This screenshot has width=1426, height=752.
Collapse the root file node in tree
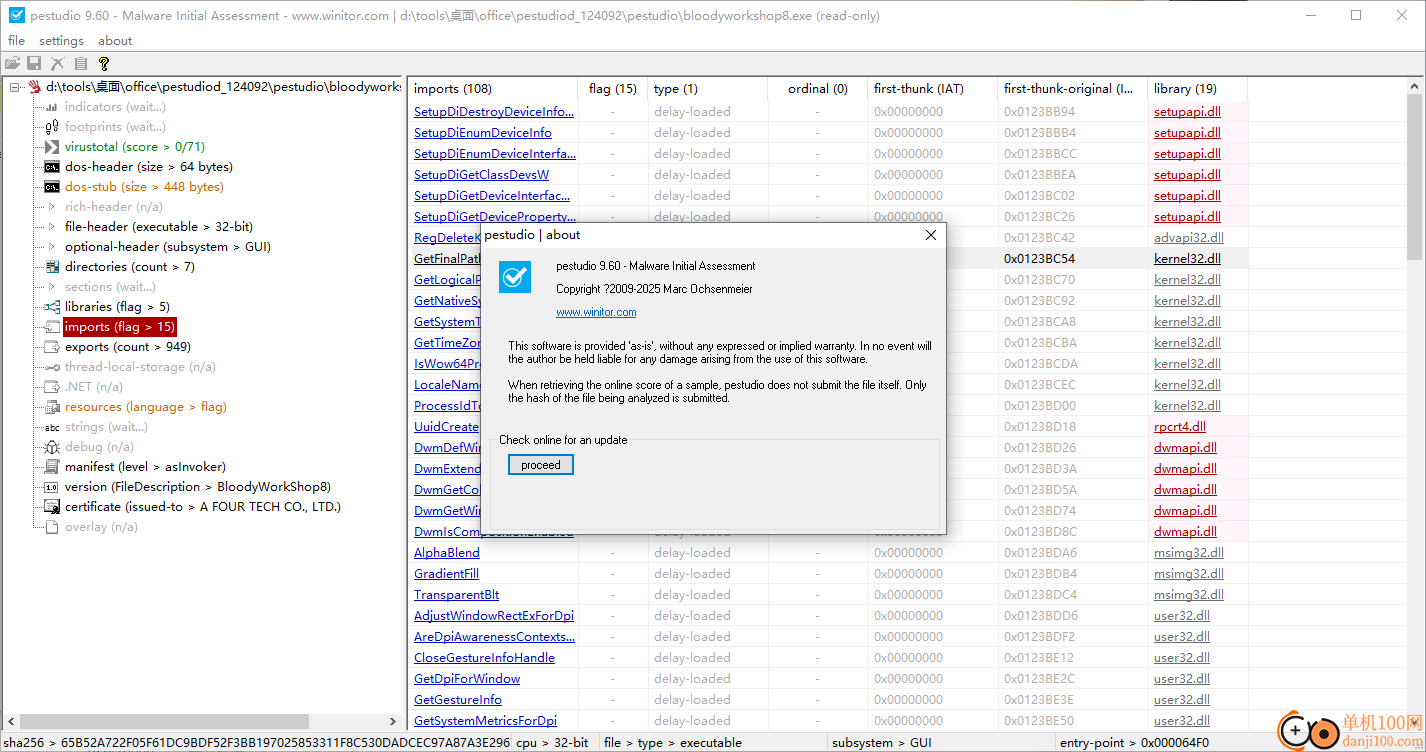click(15, 87)
